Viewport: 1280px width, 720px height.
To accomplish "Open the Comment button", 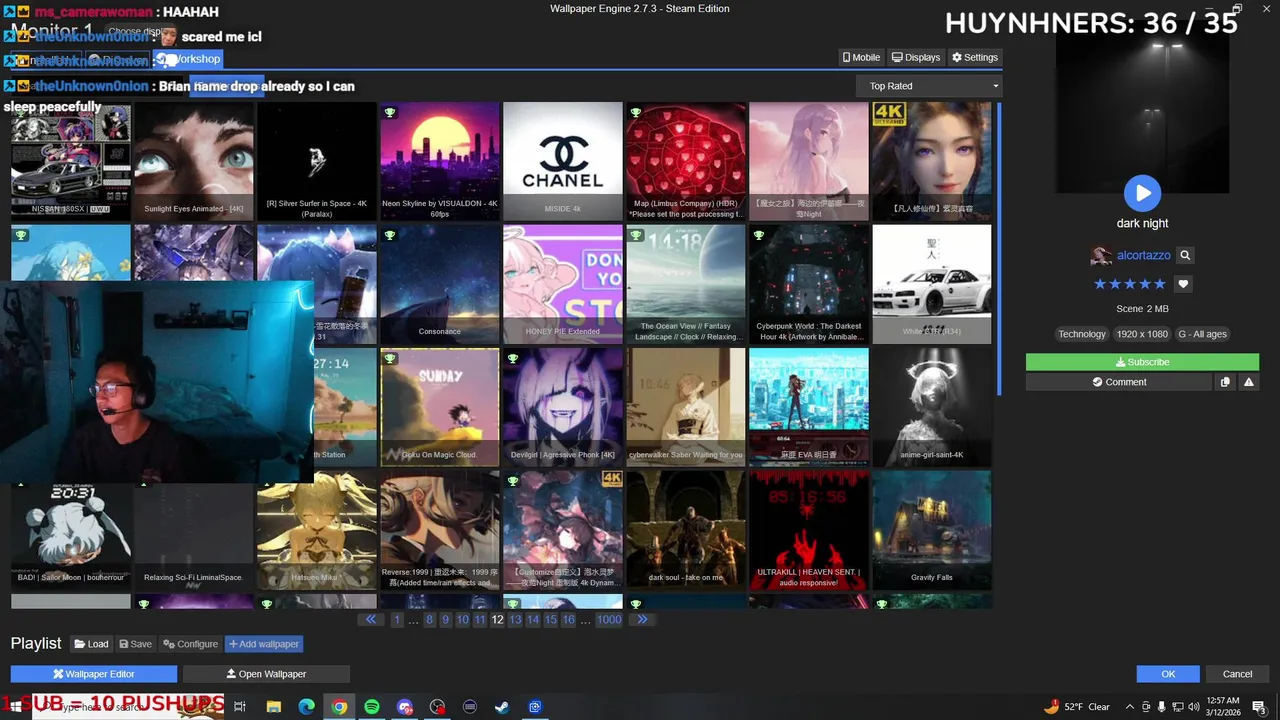I will pyautogui.click(x=1119, y=382).
